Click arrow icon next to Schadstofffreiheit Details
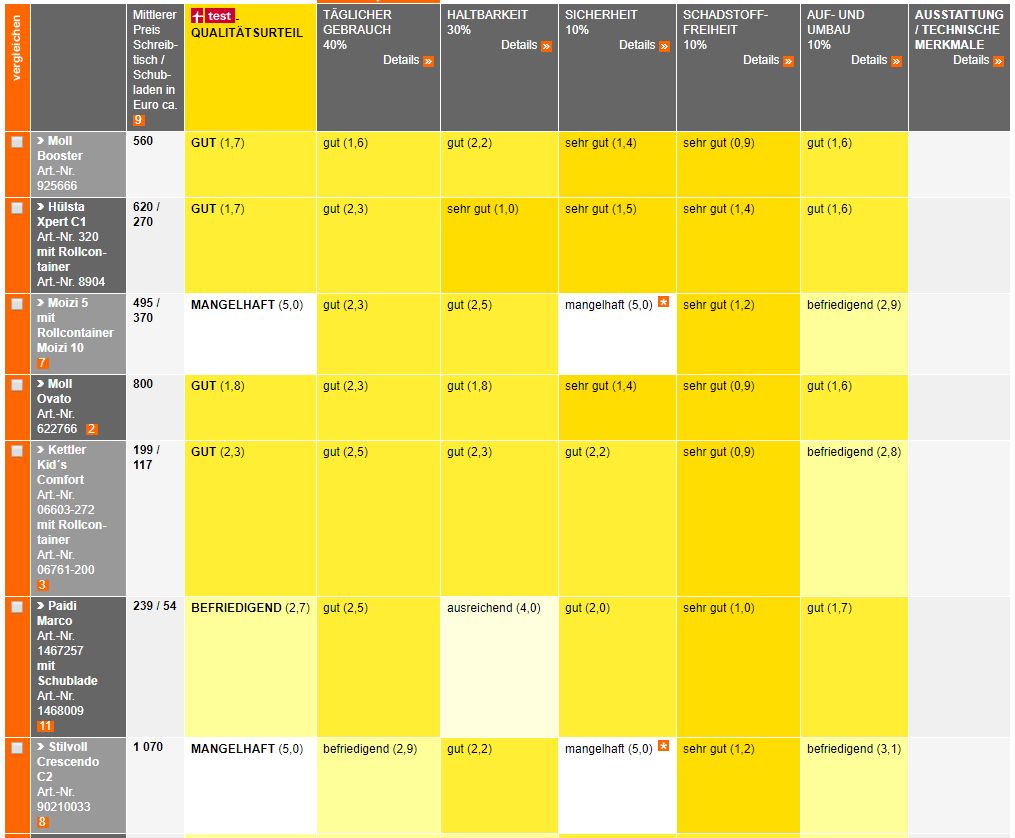This screenshot has height=838, width=1015. point(788,61)
